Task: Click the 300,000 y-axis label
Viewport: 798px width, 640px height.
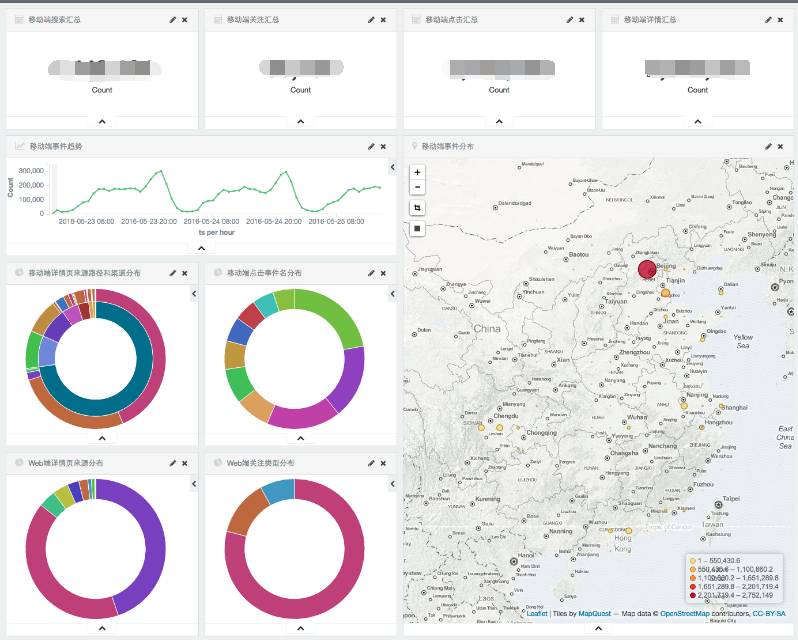Action: pyautogui.click(x=31, y=170)
